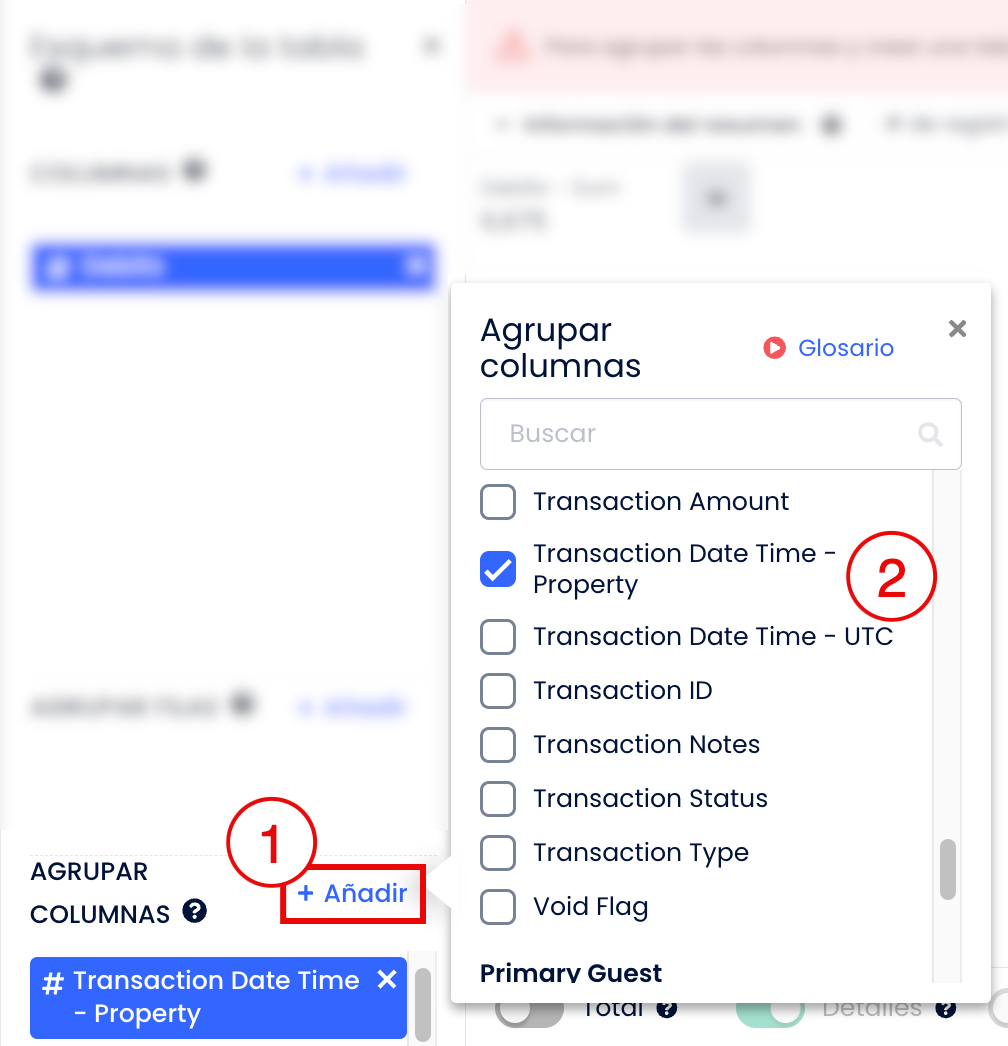Click the help icon next to Total

point(666,1008)
